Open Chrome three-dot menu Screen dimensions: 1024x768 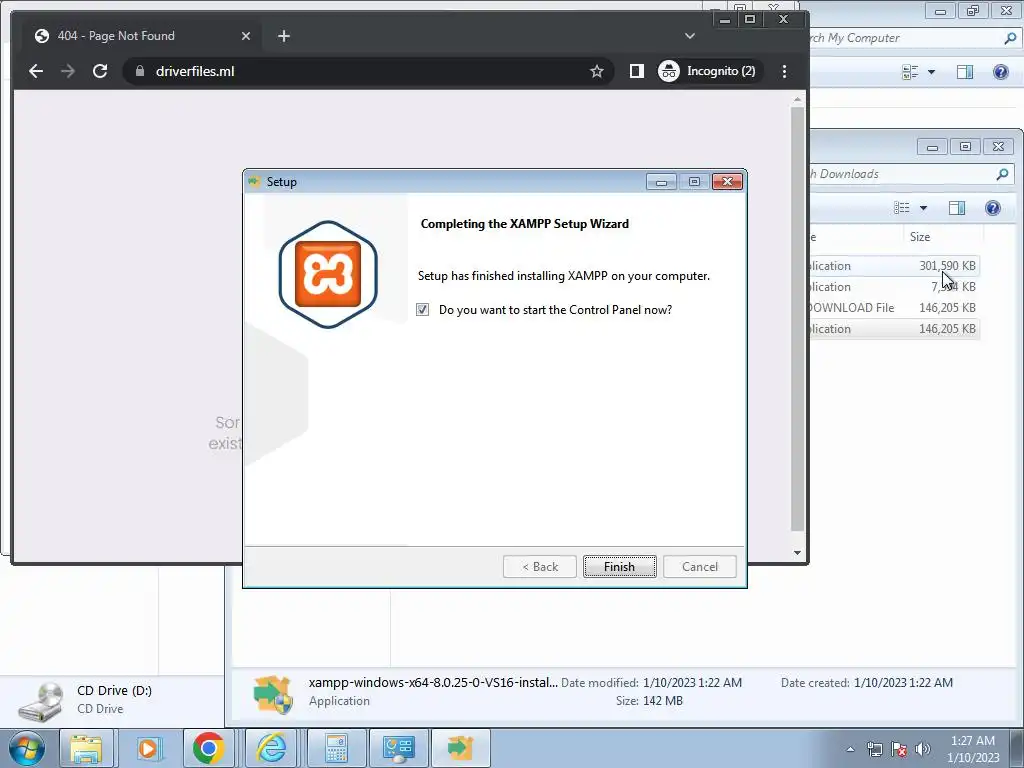click(784, 71)
